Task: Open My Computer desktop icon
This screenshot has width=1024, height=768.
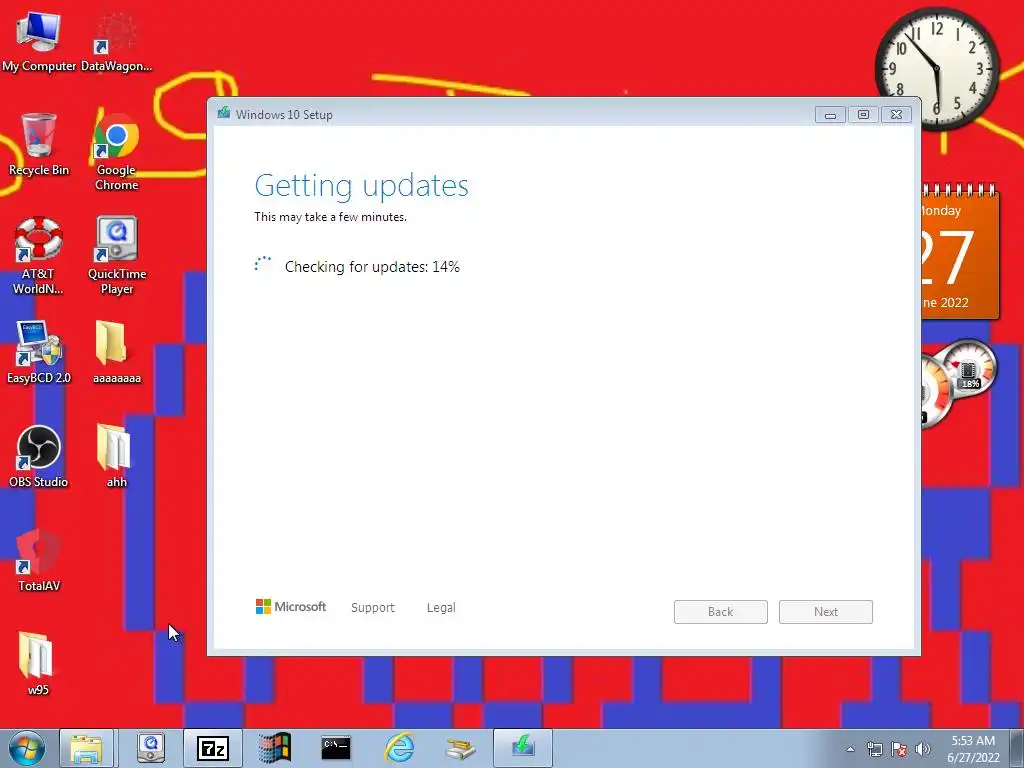Action: click(39, 42)
